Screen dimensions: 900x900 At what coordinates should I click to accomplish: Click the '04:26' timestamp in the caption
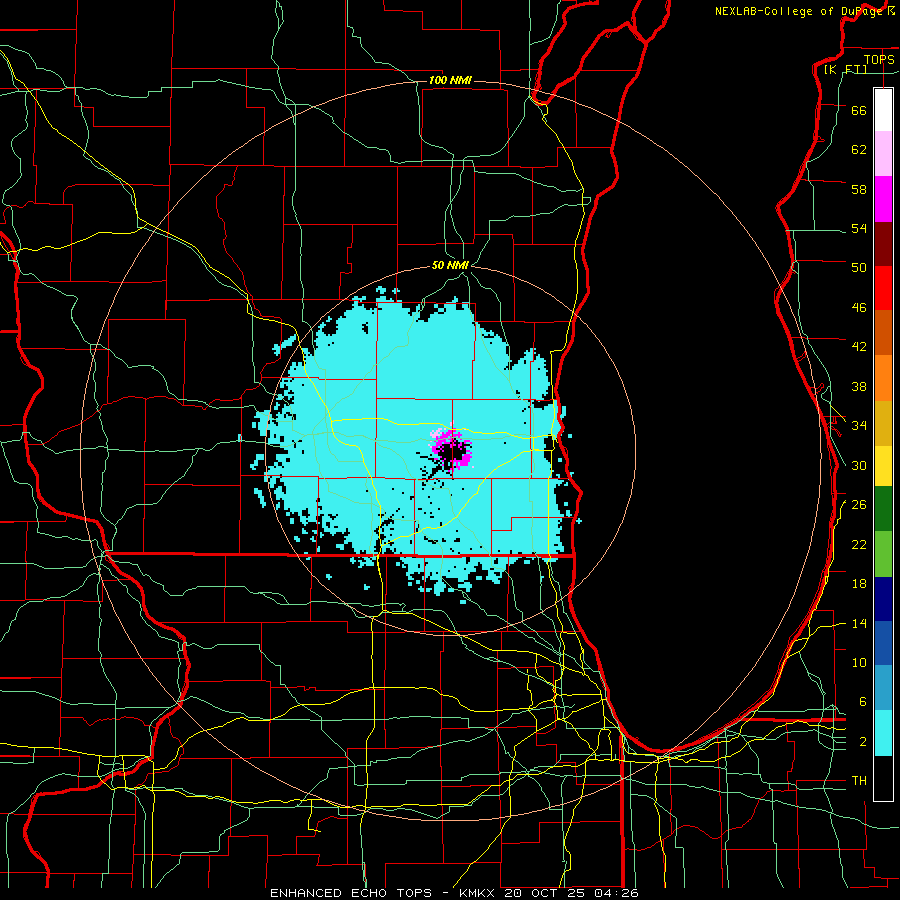(x=617, y=893)
